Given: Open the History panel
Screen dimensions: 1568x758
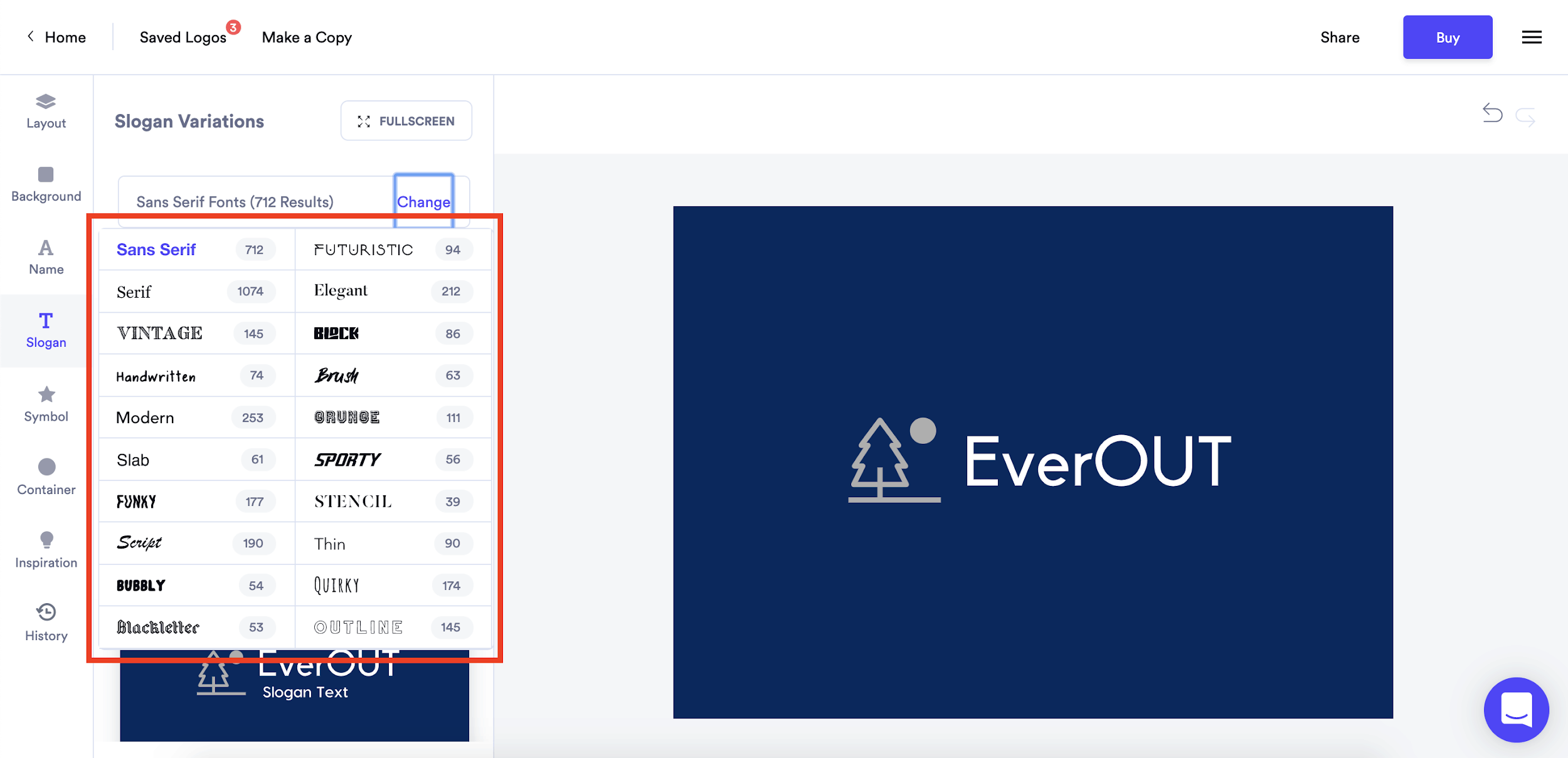Looking at the screenshot, I should [46, 620].
